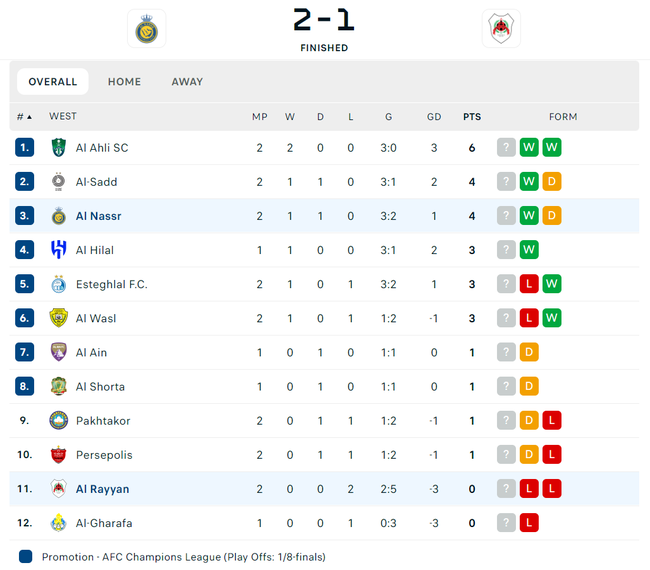The width and height of the screenshot is (650, 570).
Task: Sort the standings by the PTS column
Action: pyautogui.click(x=472, y=117)
